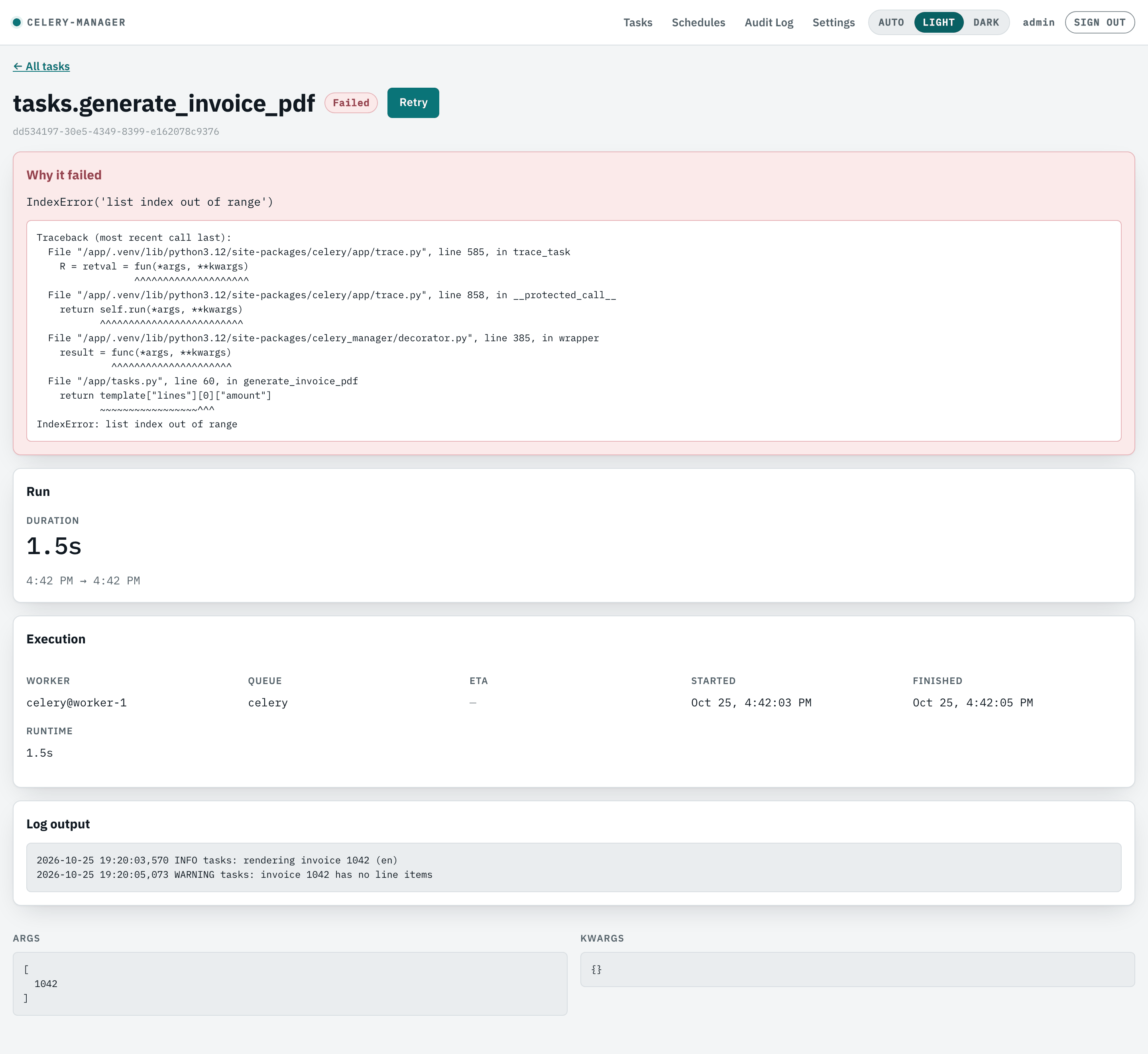Image resolution: width=1148 pixels, height=1054 pixels.
Task: Click worker value celery@worker-1
Action: pos(77,703)
